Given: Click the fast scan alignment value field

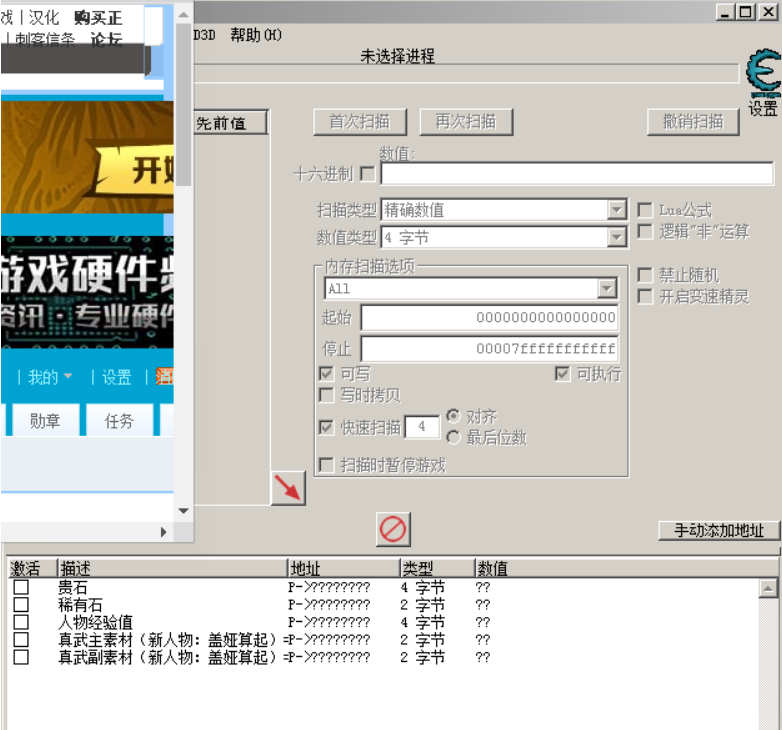Looking at the screenshot, I should coord(422,427).
